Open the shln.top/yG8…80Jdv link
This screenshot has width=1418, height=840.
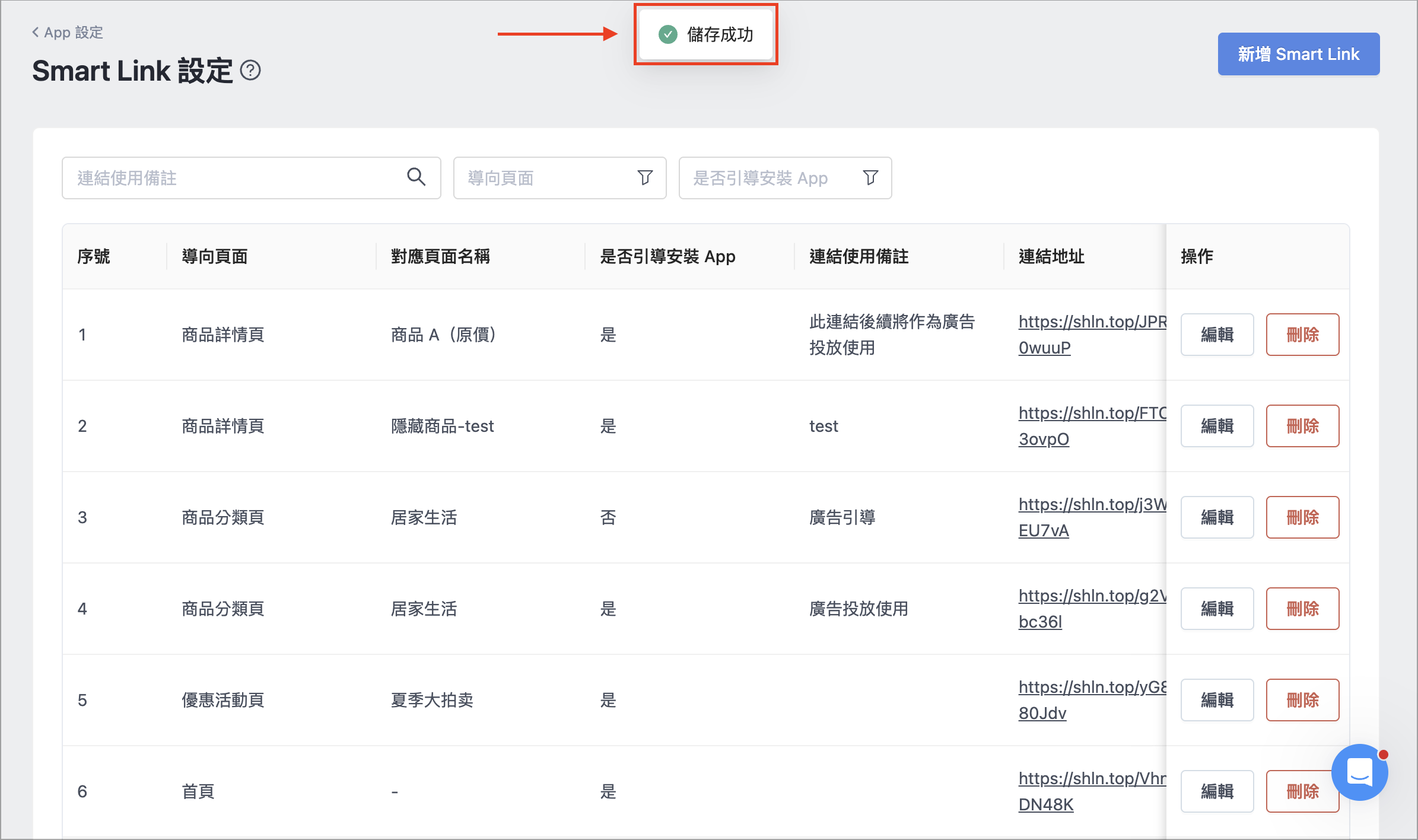click(1092, 700)
